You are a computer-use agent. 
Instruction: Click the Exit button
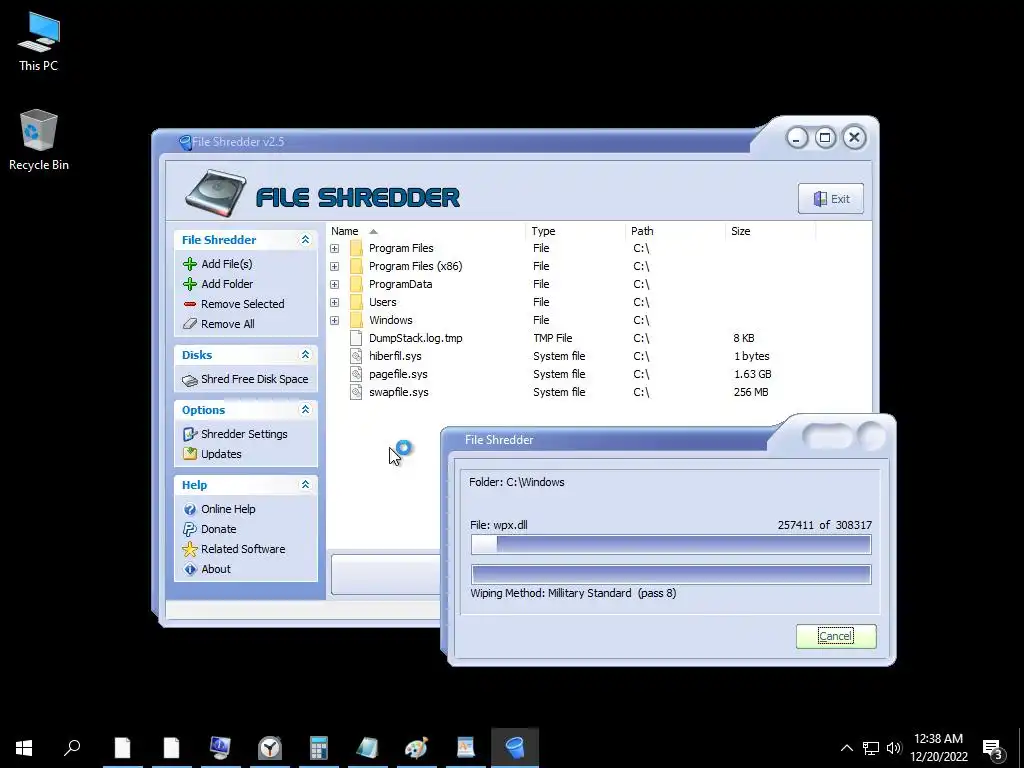pos(831,199)
